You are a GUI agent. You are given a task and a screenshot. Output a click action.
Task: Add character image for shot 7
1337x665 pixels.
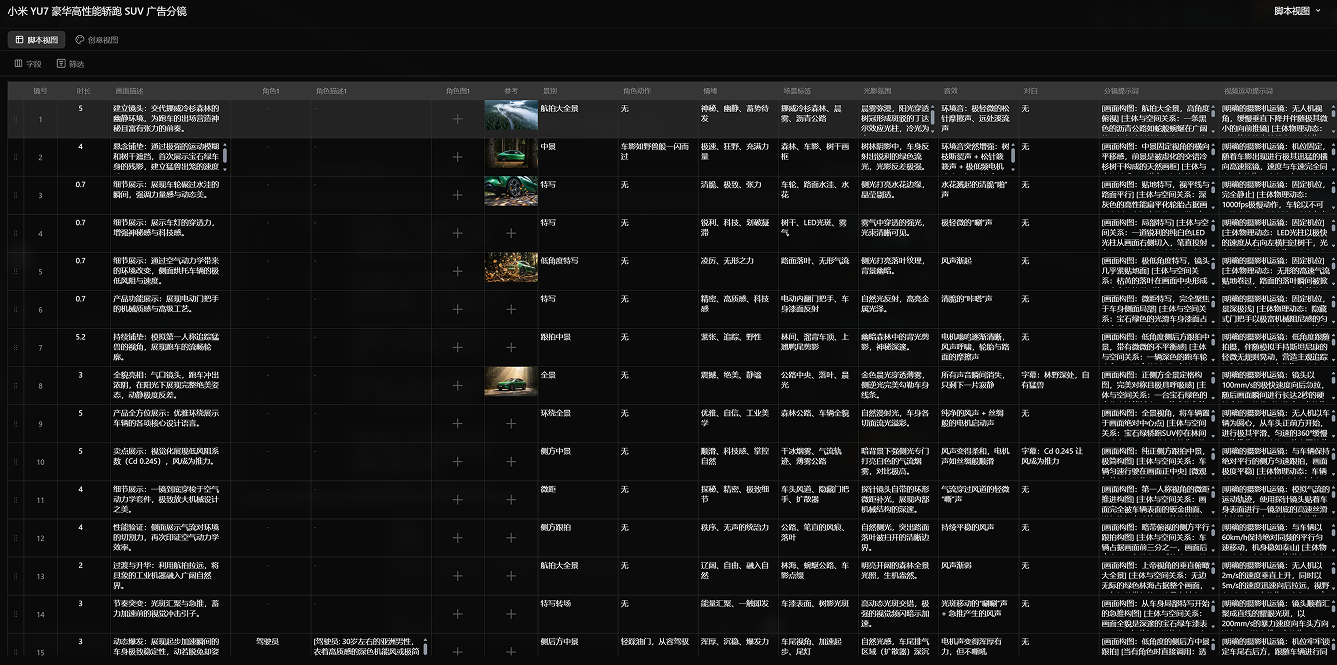pyautogui.click(x=457, y=347)
